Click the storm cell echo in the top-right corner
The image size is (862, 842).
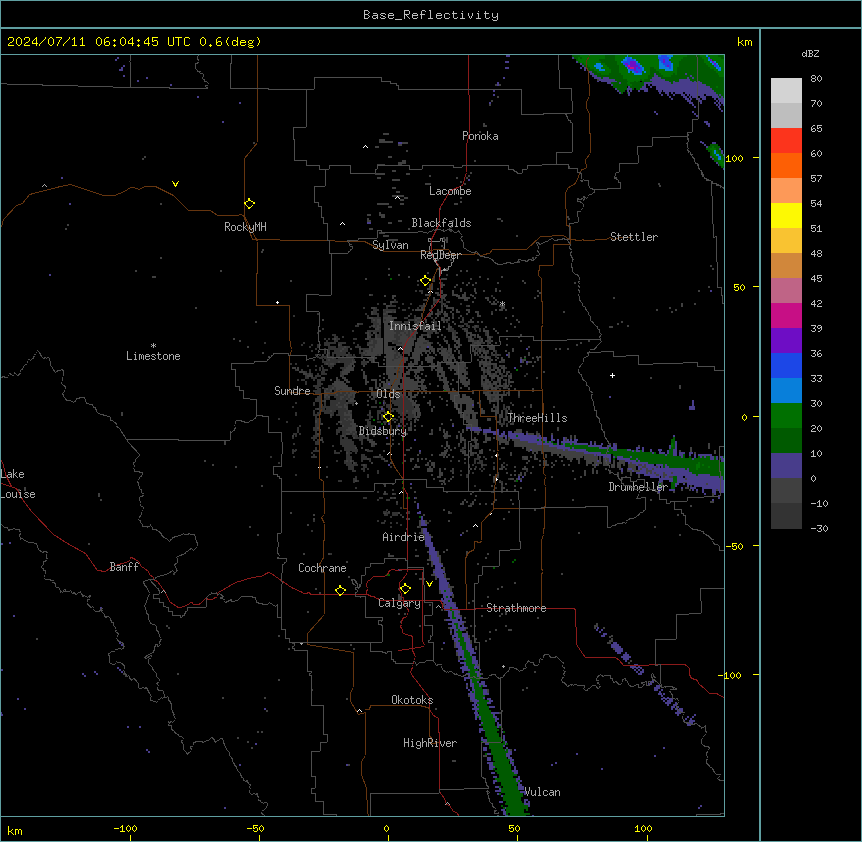click(x=654, y=74)
